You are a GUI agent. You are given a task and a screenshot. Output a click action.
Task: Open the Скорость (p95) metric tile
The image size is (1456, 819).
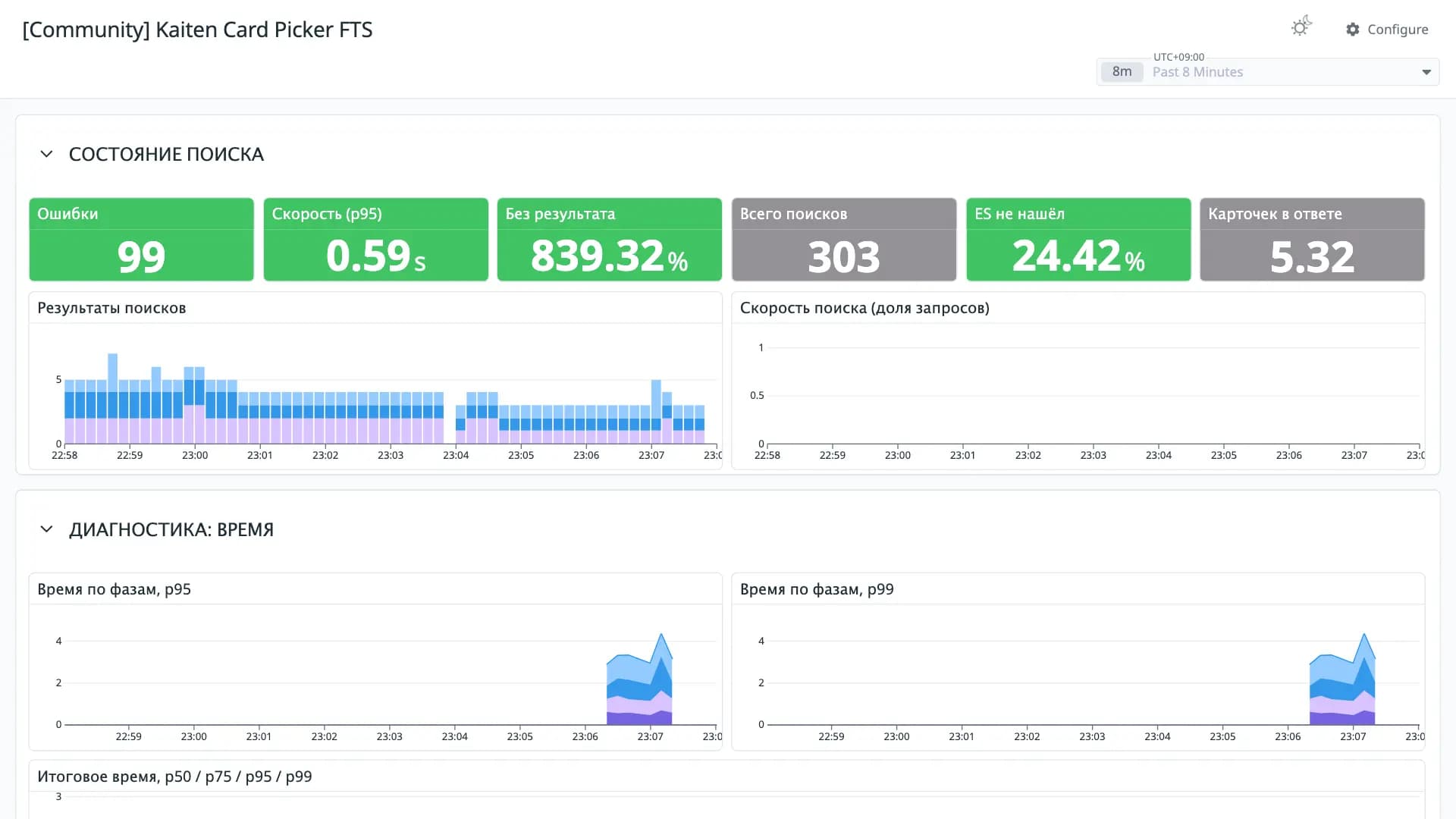tap(376, 240)
